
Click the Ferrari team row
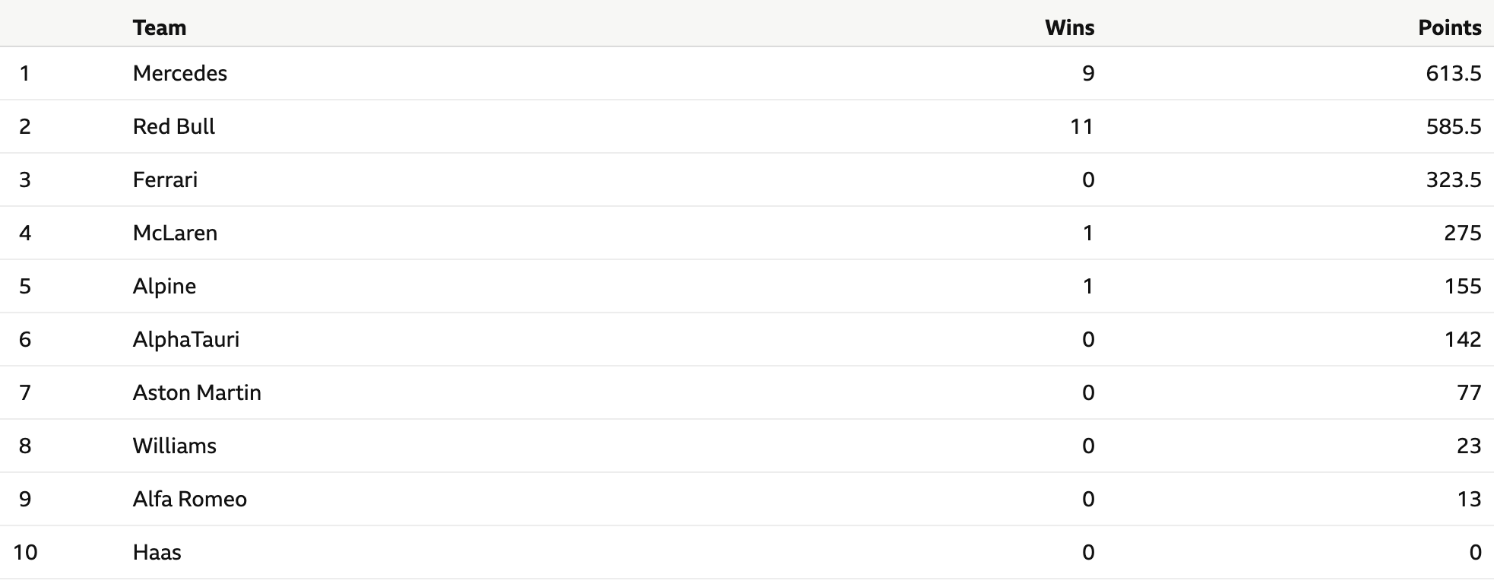pos(750,180)
